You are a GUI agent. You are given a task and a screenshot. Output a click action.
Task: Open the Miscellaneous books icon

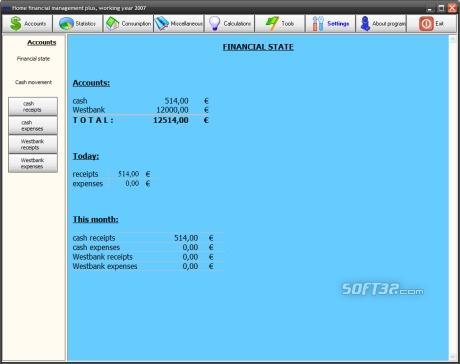162,24
